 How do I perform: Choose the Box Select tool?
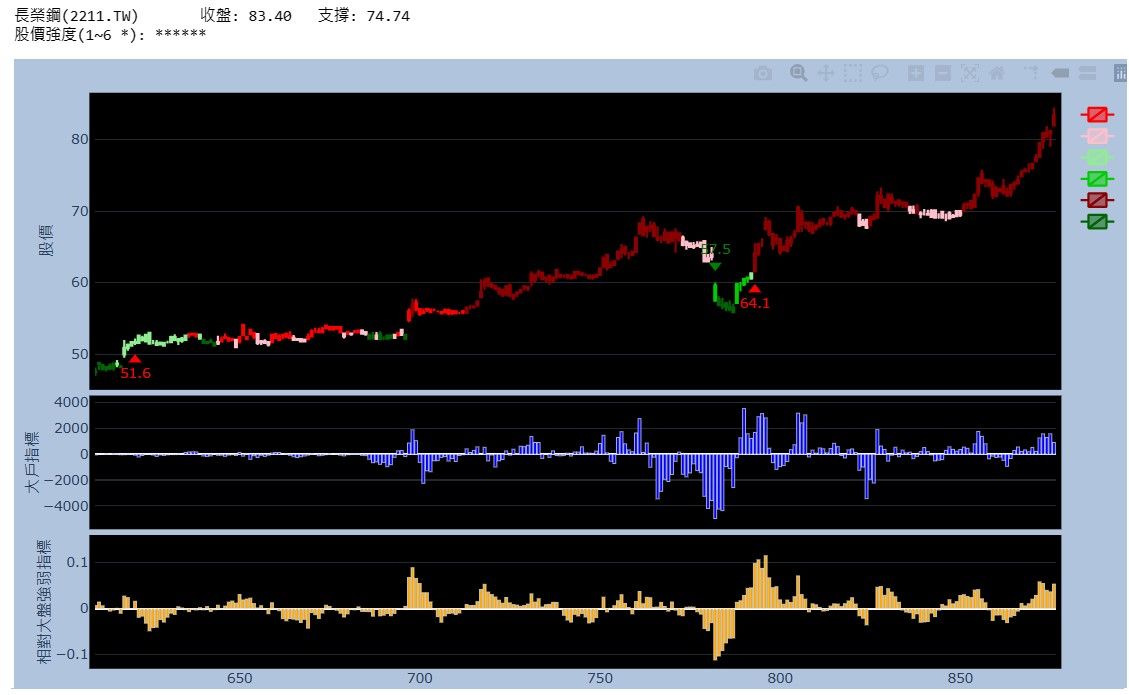tap(852, 73)
